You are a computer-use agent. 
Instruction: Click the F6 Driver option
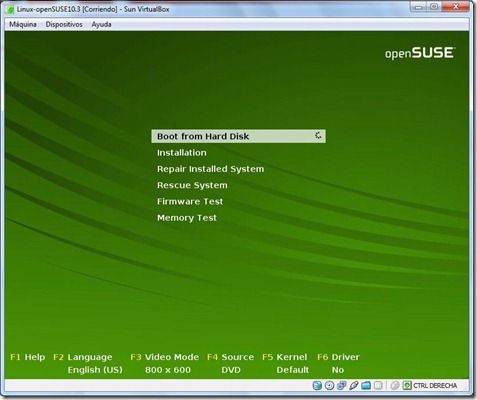[338, 357]
